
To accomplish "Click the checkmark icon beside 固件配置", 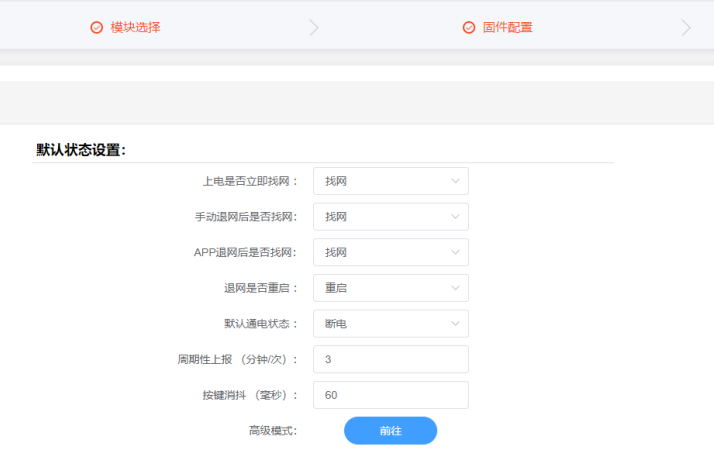I will [x=469, y=28].
